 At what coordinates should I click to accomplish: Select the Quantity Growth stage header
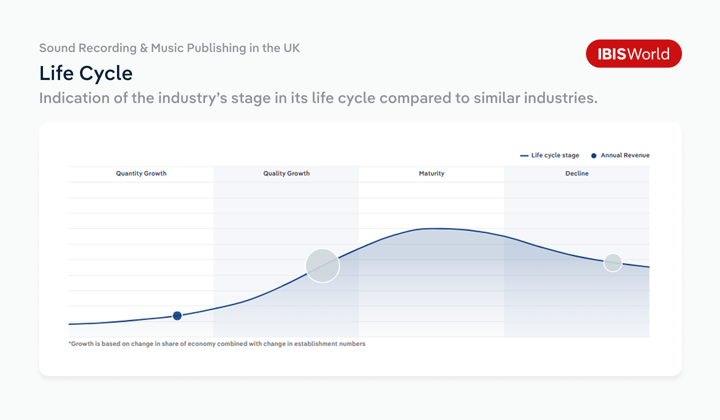(141, 174)
